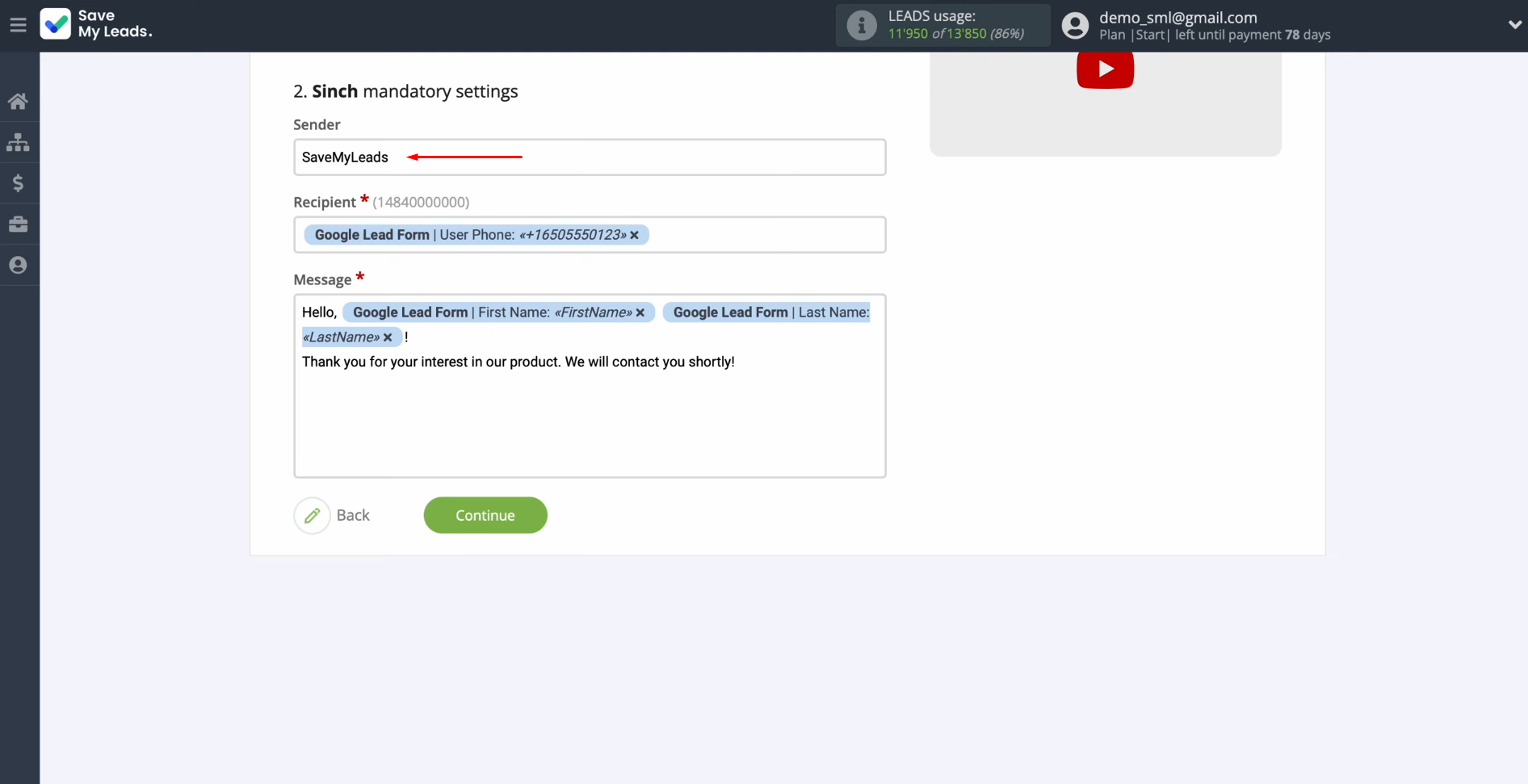1528x784 pixels.
Task: Remove the First Name tag
Action: pyautogui.click(x=640, y=312)
